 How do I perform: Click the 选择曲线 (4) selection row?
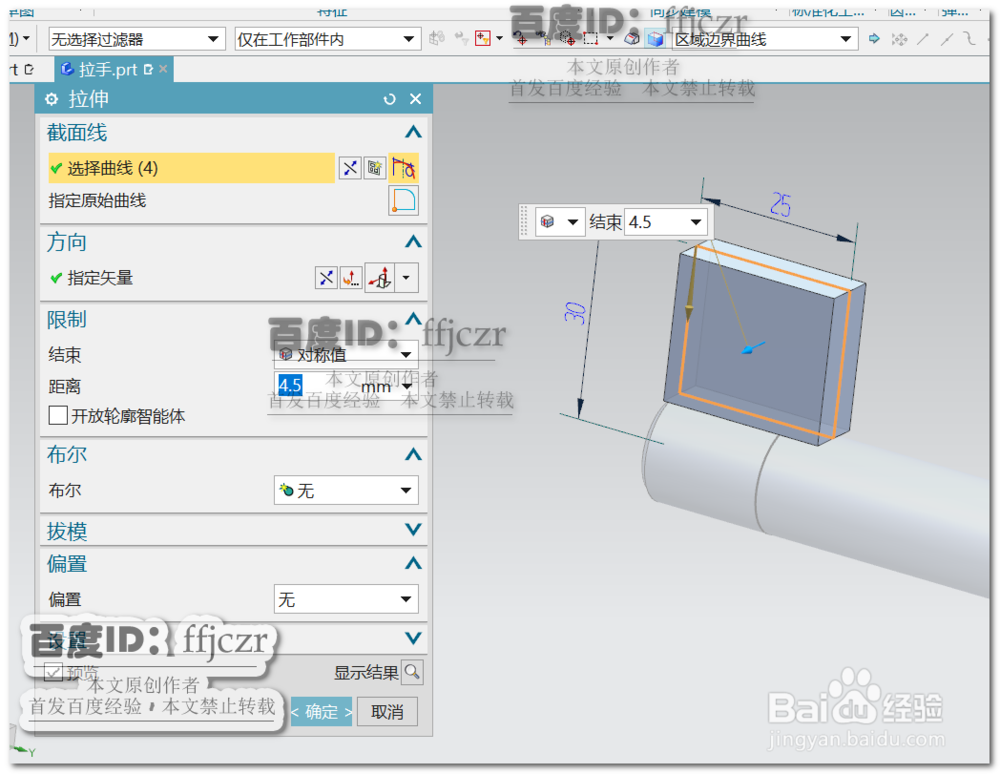point(191,168)
